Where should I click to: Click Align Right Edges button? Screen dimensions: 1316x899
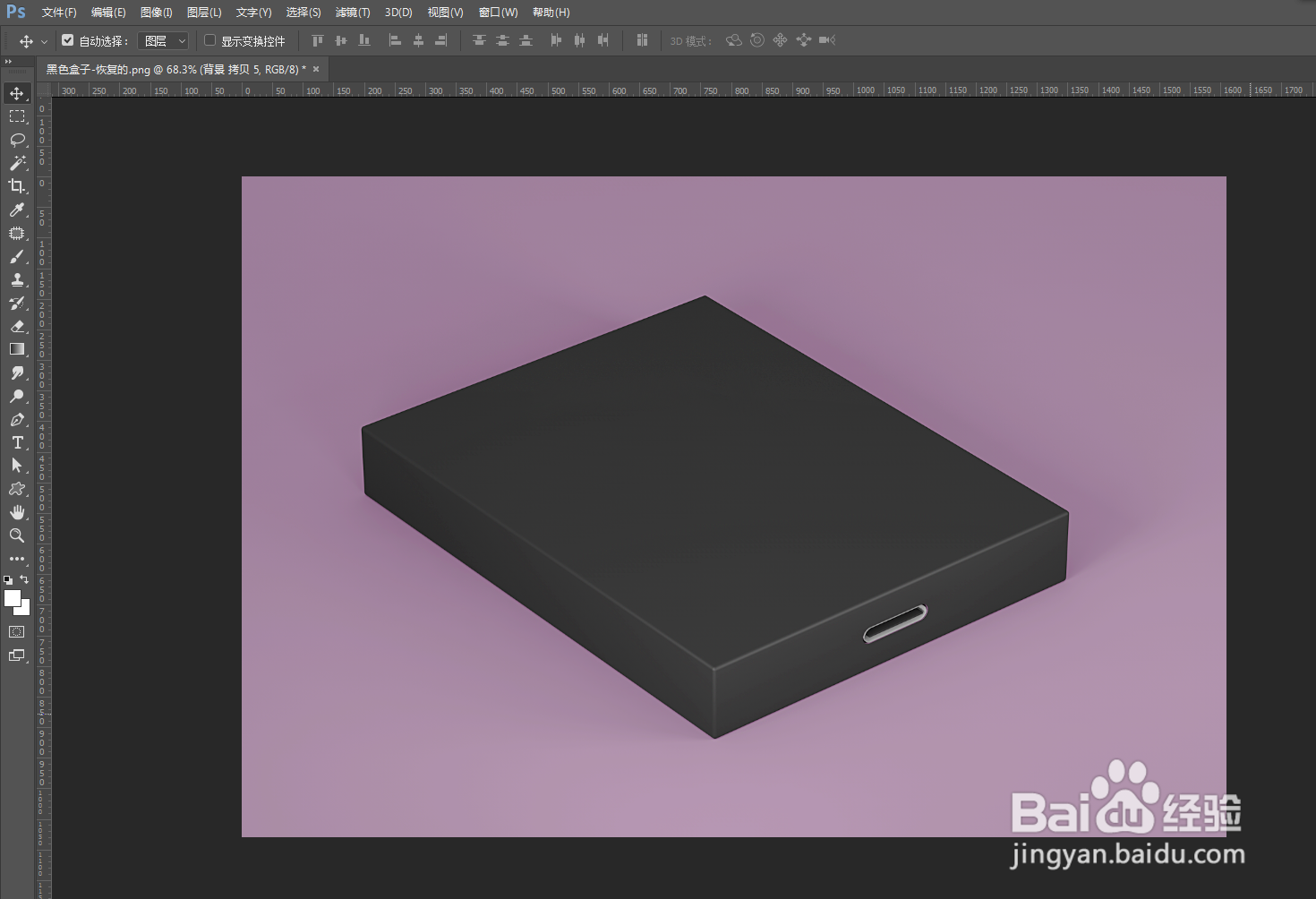coord(441,40)
